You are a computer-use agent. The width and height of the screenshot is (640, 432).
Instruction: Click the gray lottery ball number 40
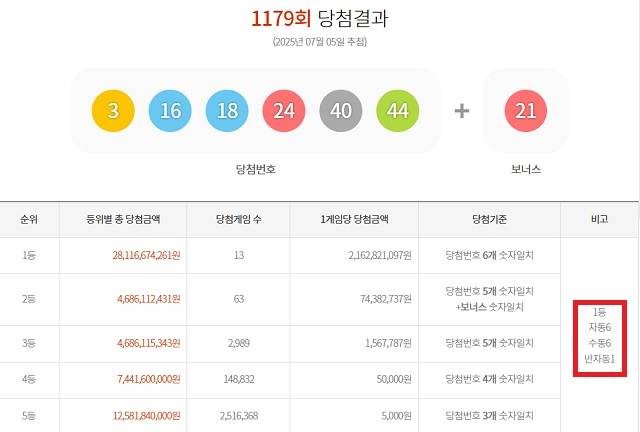pyautogui.click(x=341, y=111)
